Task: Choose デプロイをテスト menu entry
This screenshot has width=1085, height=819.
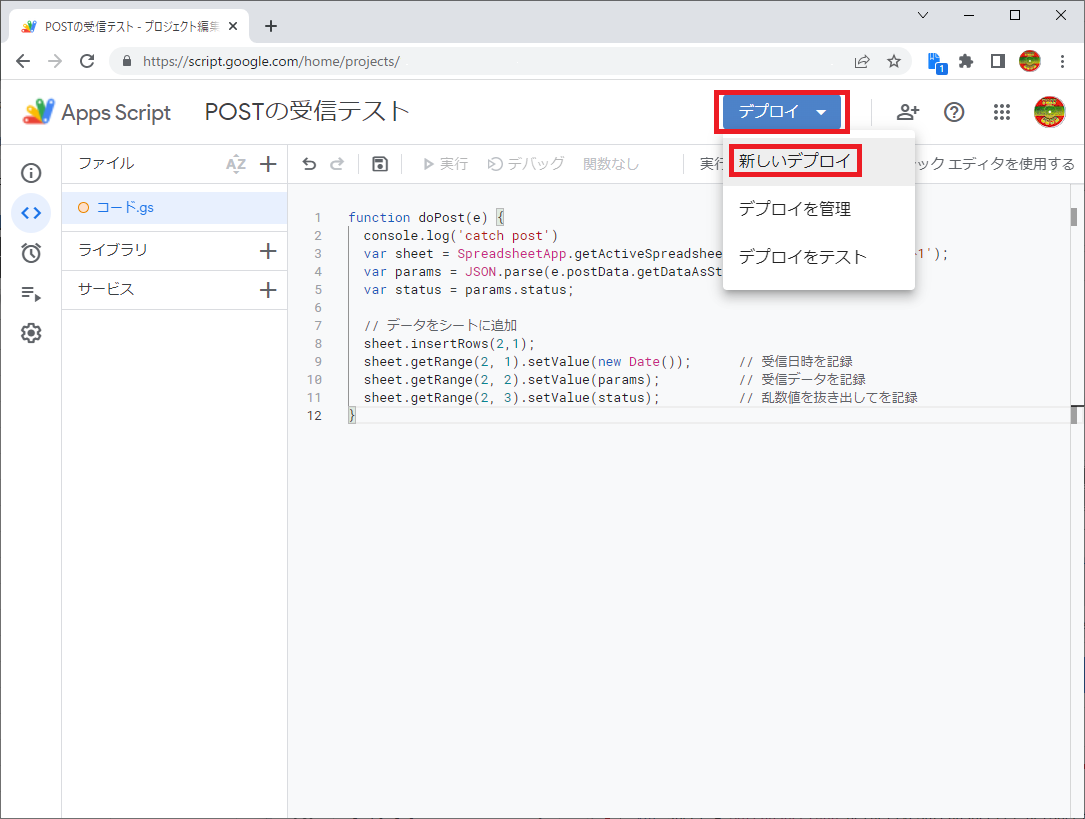Action: 802,257
